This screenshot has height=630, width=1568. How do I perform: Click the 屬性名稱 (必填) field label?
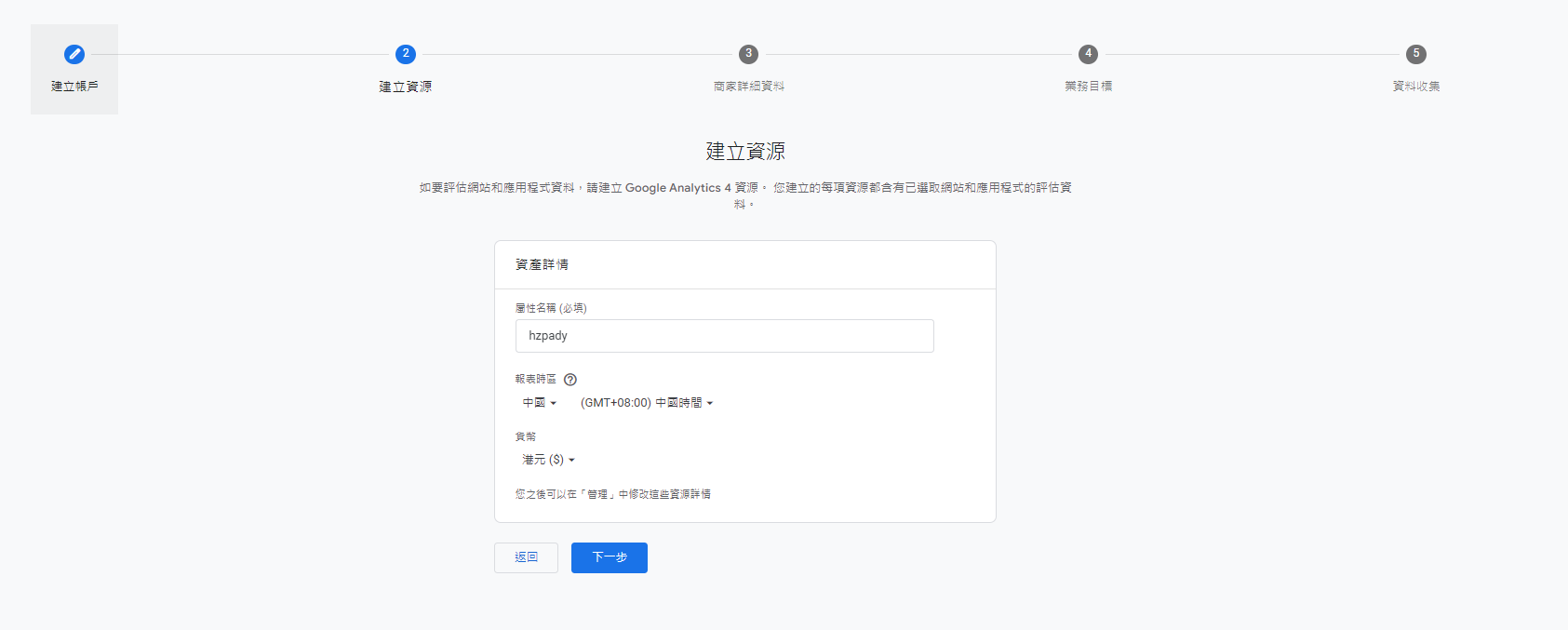(551, 308)
